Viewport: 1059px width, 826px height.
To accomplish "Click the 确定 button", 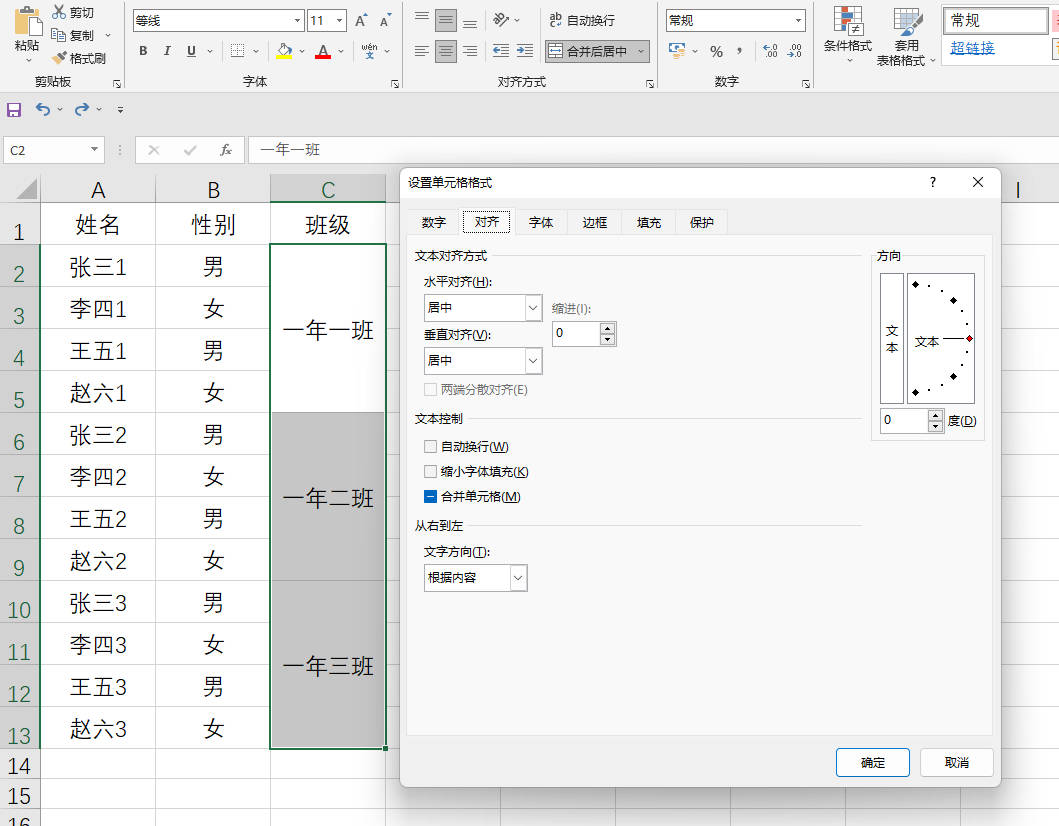I will click(x=872, y=762).
